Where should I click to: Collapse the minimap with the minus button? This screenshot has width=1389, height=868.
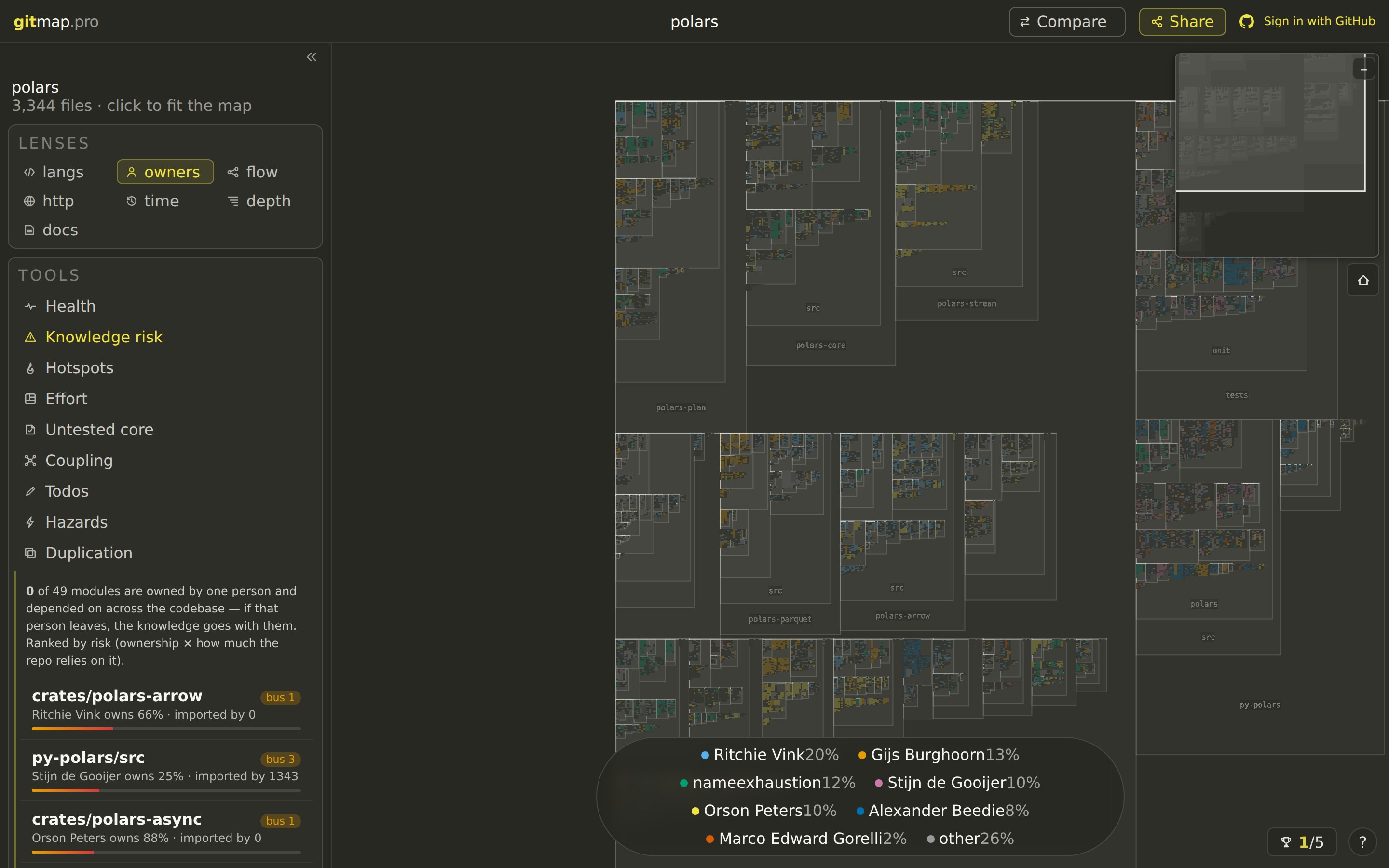(1364, 69)
